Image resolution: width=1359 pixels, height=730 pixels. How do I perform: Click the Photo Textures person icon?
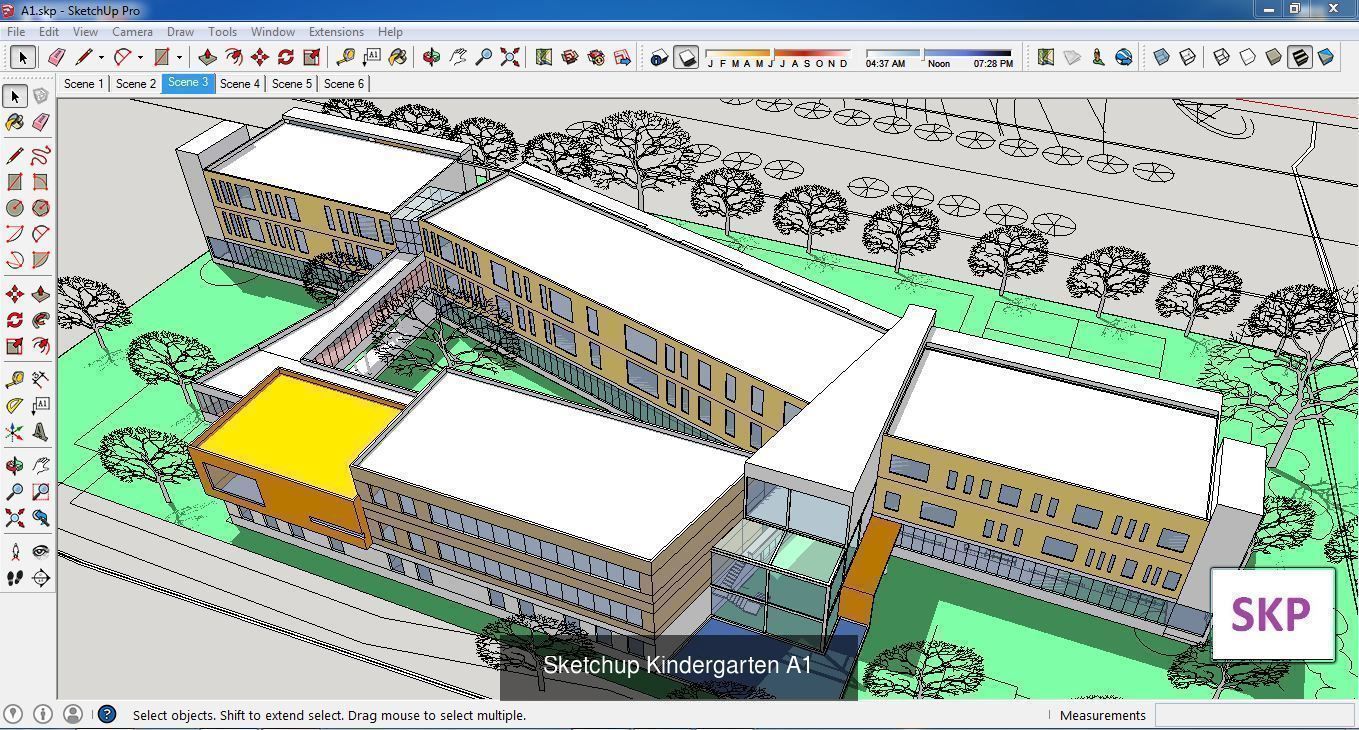click(x=1097, y=57)
